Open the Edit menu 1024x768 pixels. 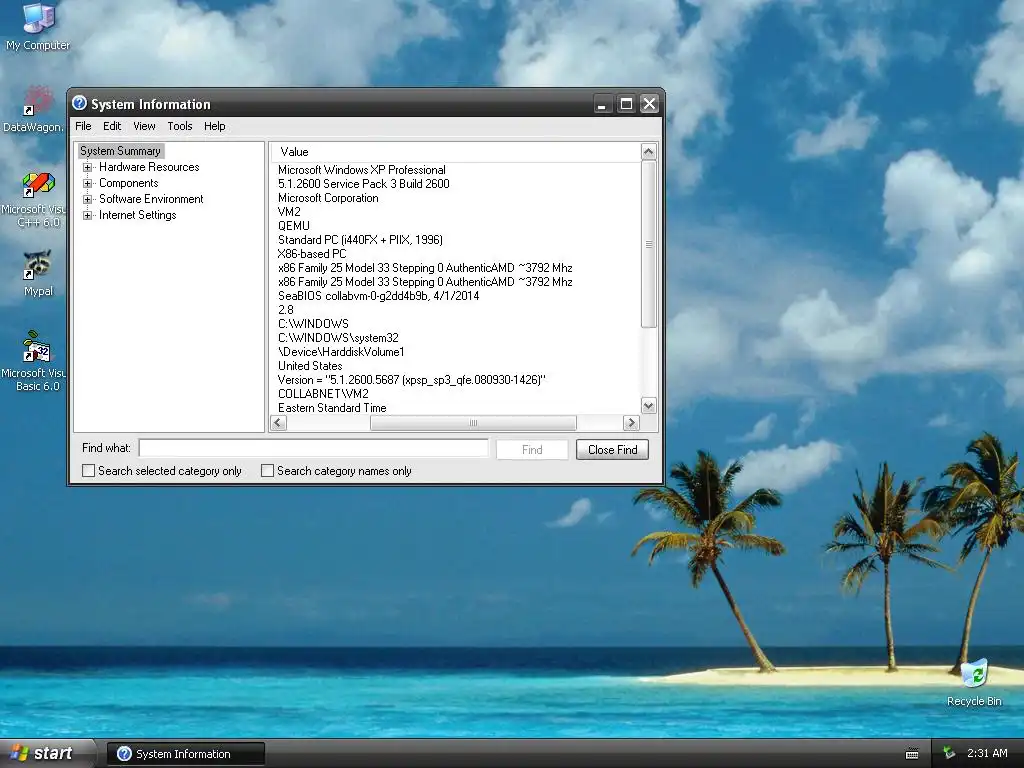pos(112,126)
